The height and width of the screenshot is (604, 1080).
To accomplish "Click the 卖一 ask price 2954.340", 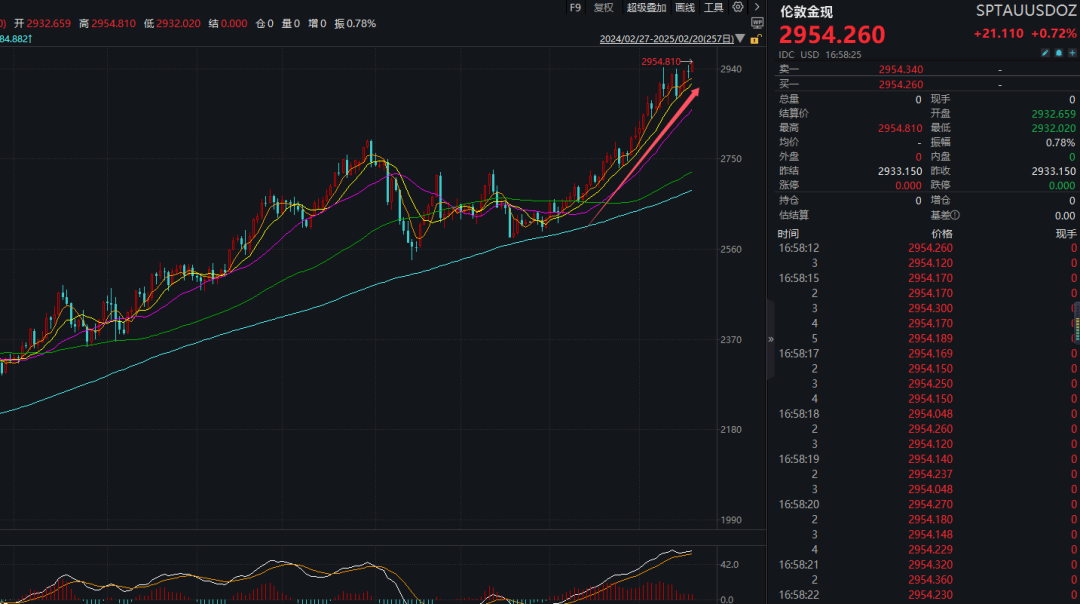I will [x=900, y=70].
